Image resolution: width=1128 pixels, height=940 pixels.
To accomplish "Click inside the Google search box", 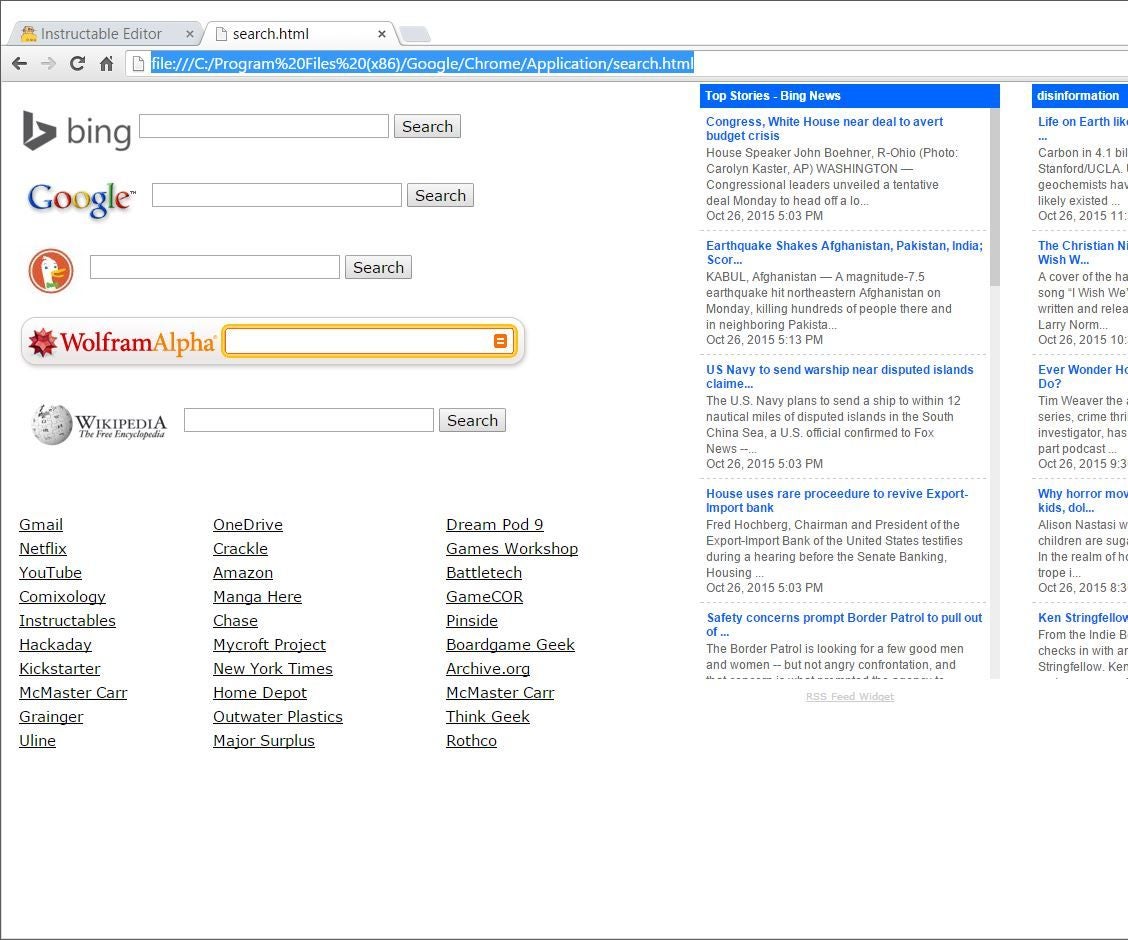I will (276, 194).
